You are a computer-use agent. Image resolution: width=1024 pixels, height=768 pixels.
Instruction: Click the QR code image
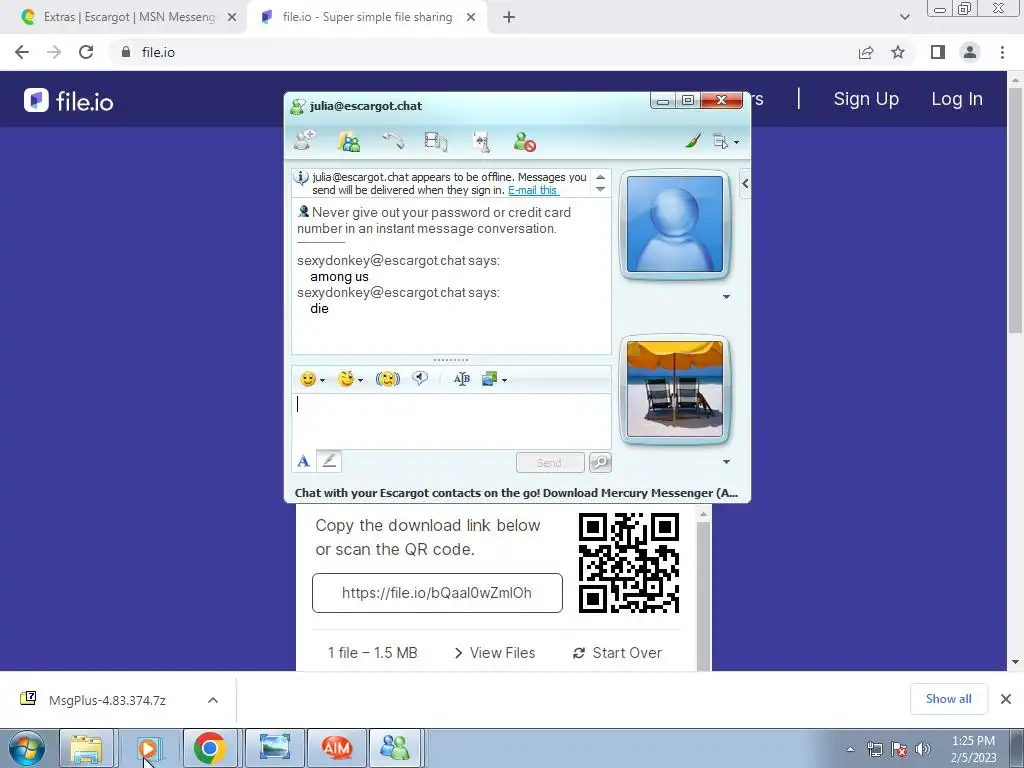coord(629,562)
